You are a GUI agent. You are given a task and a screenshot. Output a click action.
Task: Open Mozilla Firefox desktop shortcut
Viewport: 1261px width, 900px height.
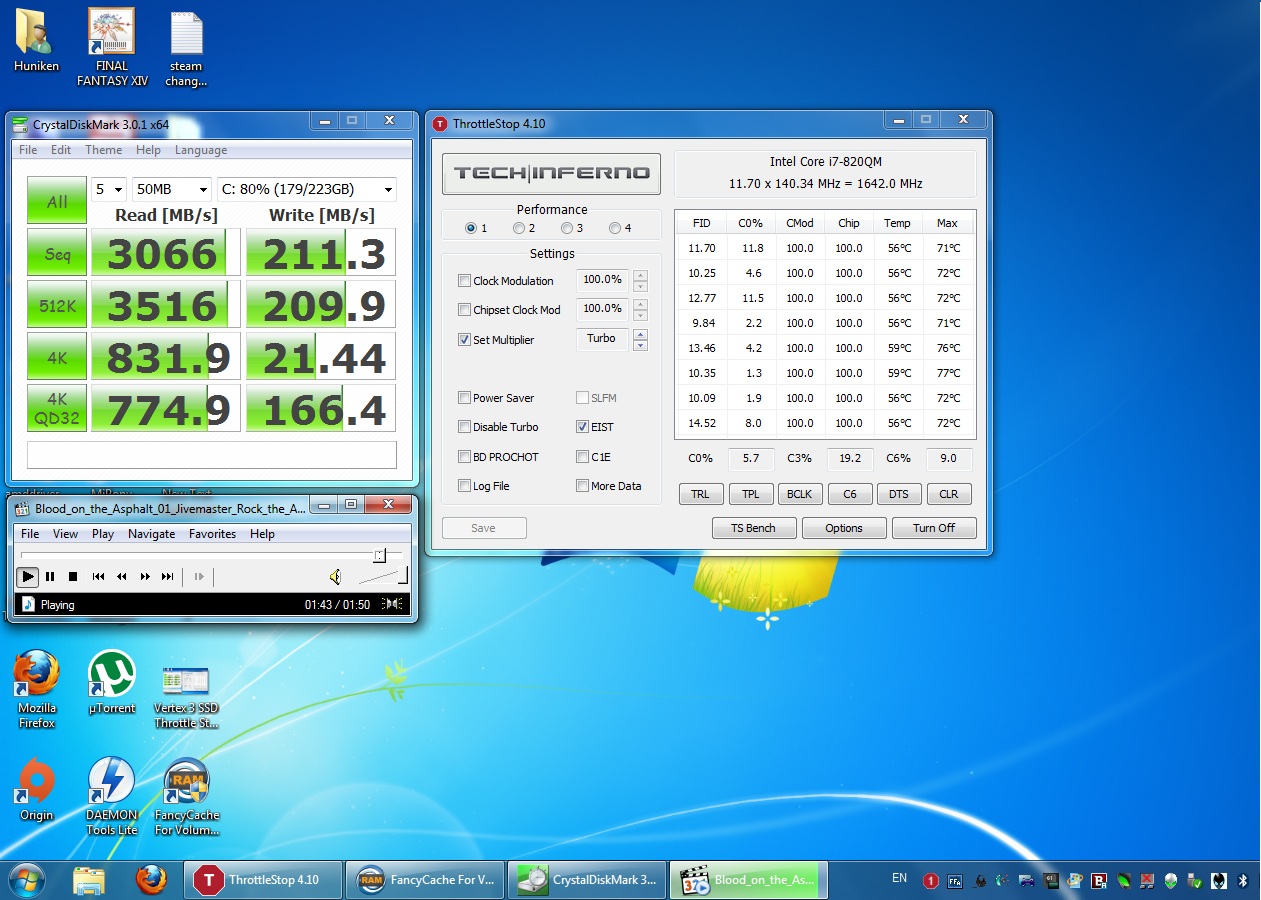(37, 689)
